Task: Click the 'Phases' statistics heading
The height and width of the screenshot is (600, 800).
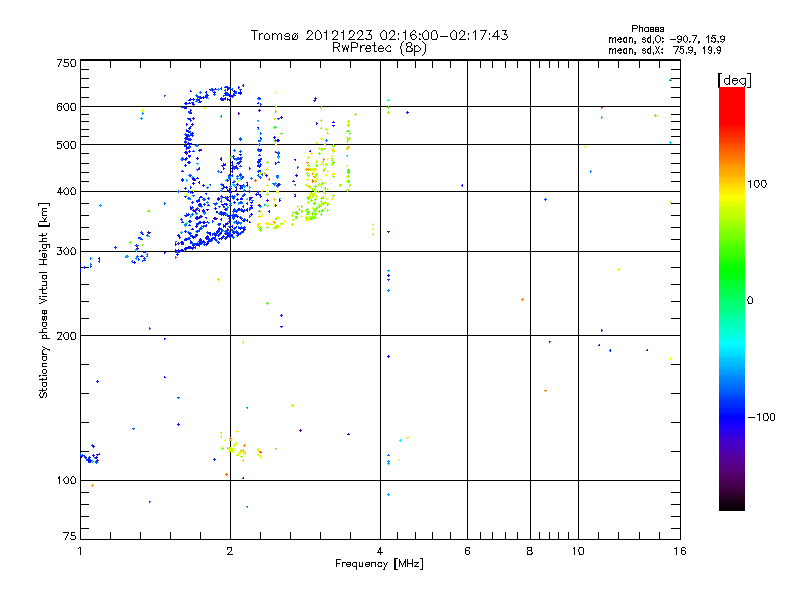Action: pyautogui.click(x=647, y=29)
